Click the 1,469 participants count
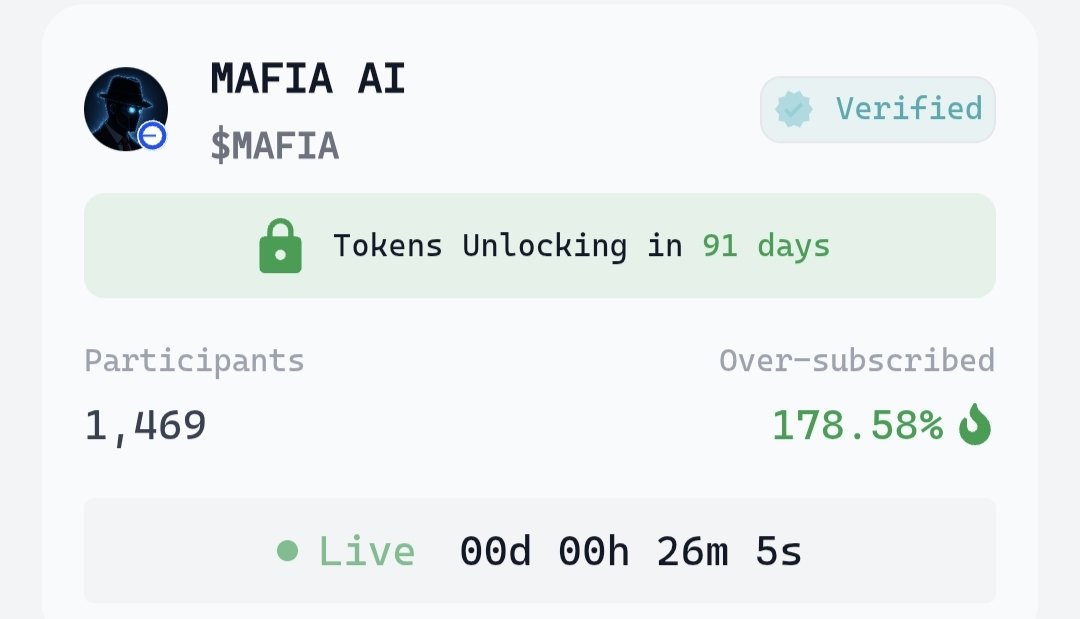Image resolution: width=1080 pixels, height=619 pixels. click(145, 425)
